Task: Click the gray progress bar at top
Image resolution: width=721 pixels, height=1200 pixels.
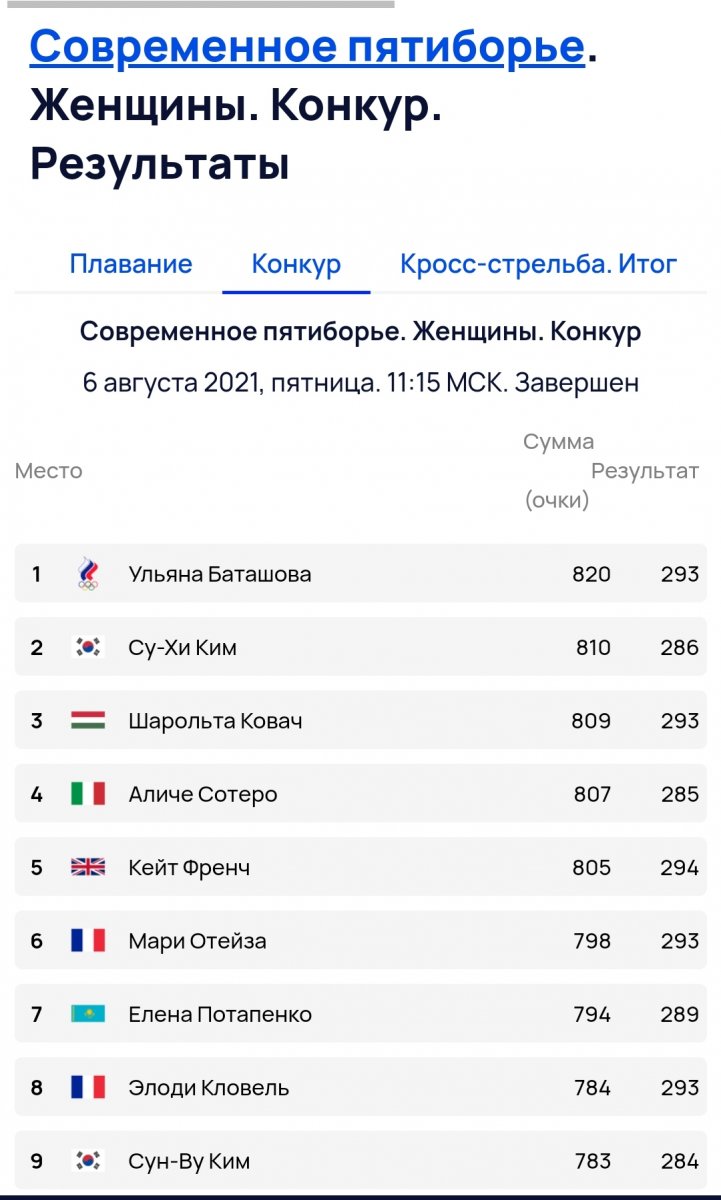Action: click(x=196, y=4)
